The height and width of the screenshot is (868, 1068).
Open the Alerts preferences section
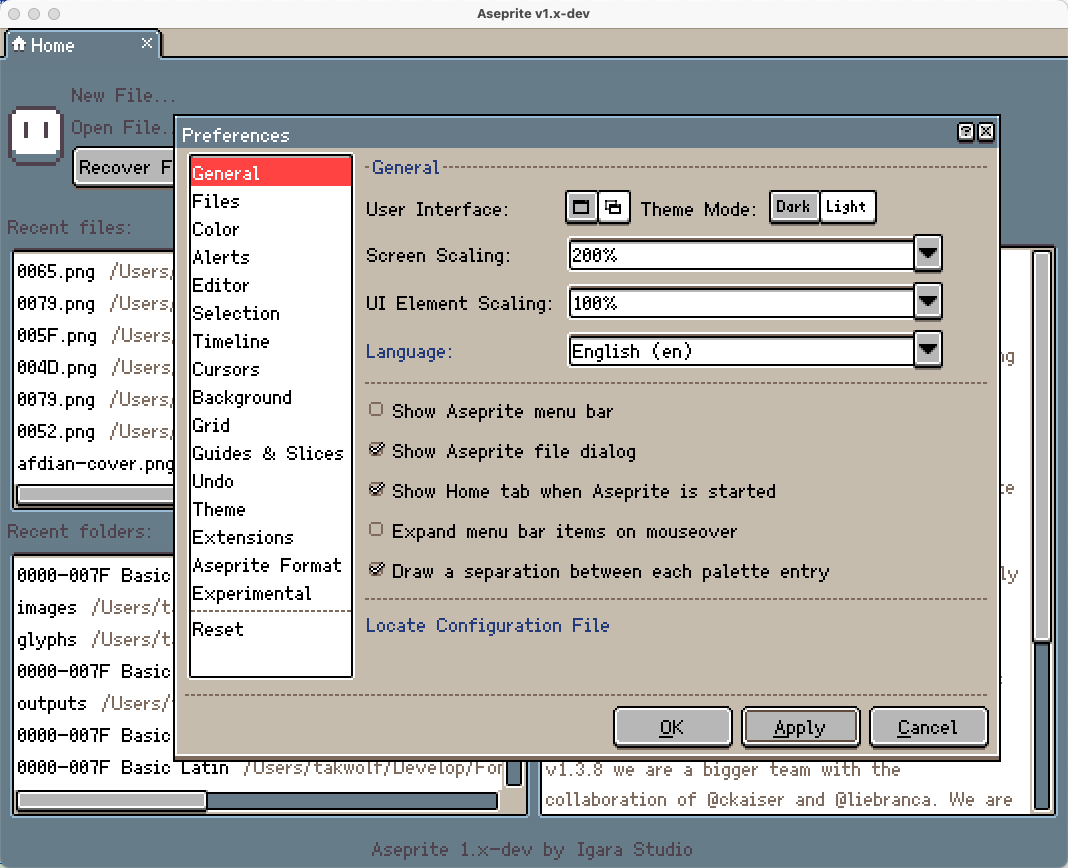(270, 257)
